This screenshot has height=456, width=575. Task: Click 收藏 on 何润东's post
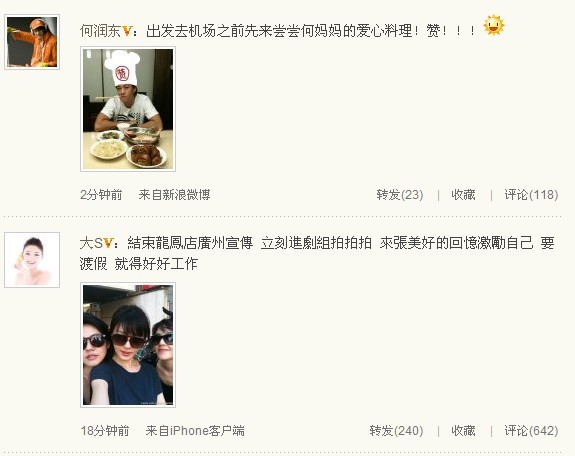(463, 194)
